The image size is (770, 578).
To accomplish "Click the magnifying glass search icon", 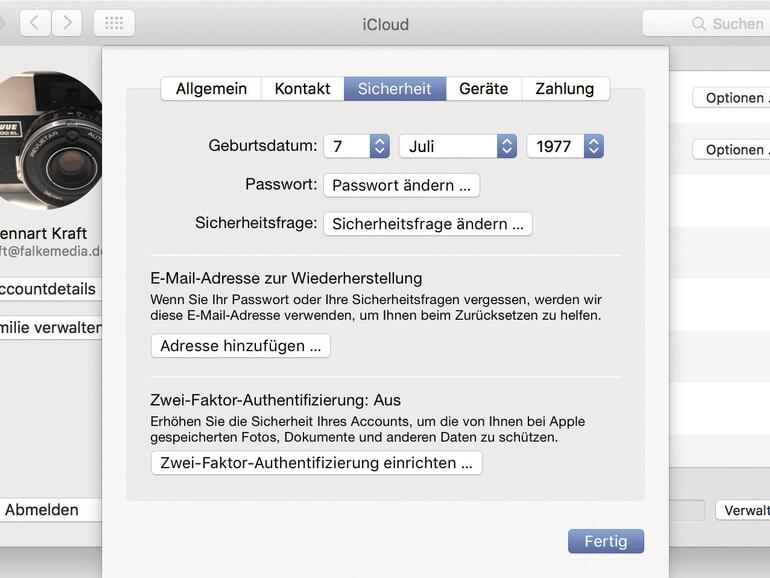I will 698,24.
